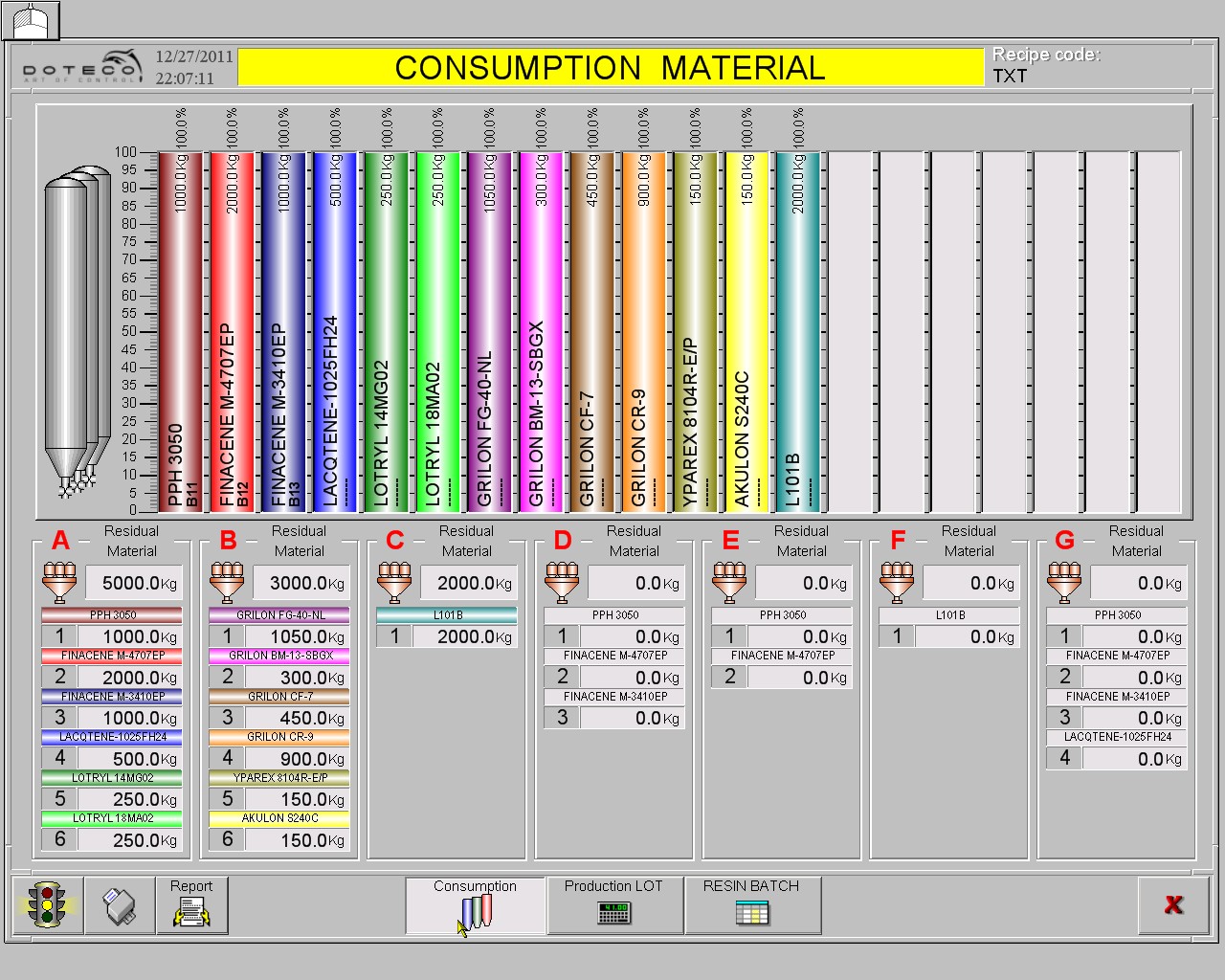
Task: Click group D FINACENE M-3410EP label
Action: (x=614, y=697)
